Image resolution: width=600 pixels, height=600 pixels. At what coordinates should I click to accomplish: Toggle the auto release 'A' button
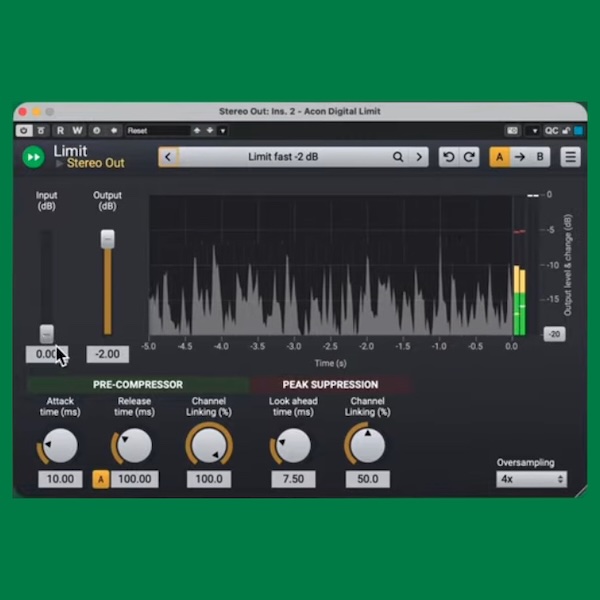101,479
